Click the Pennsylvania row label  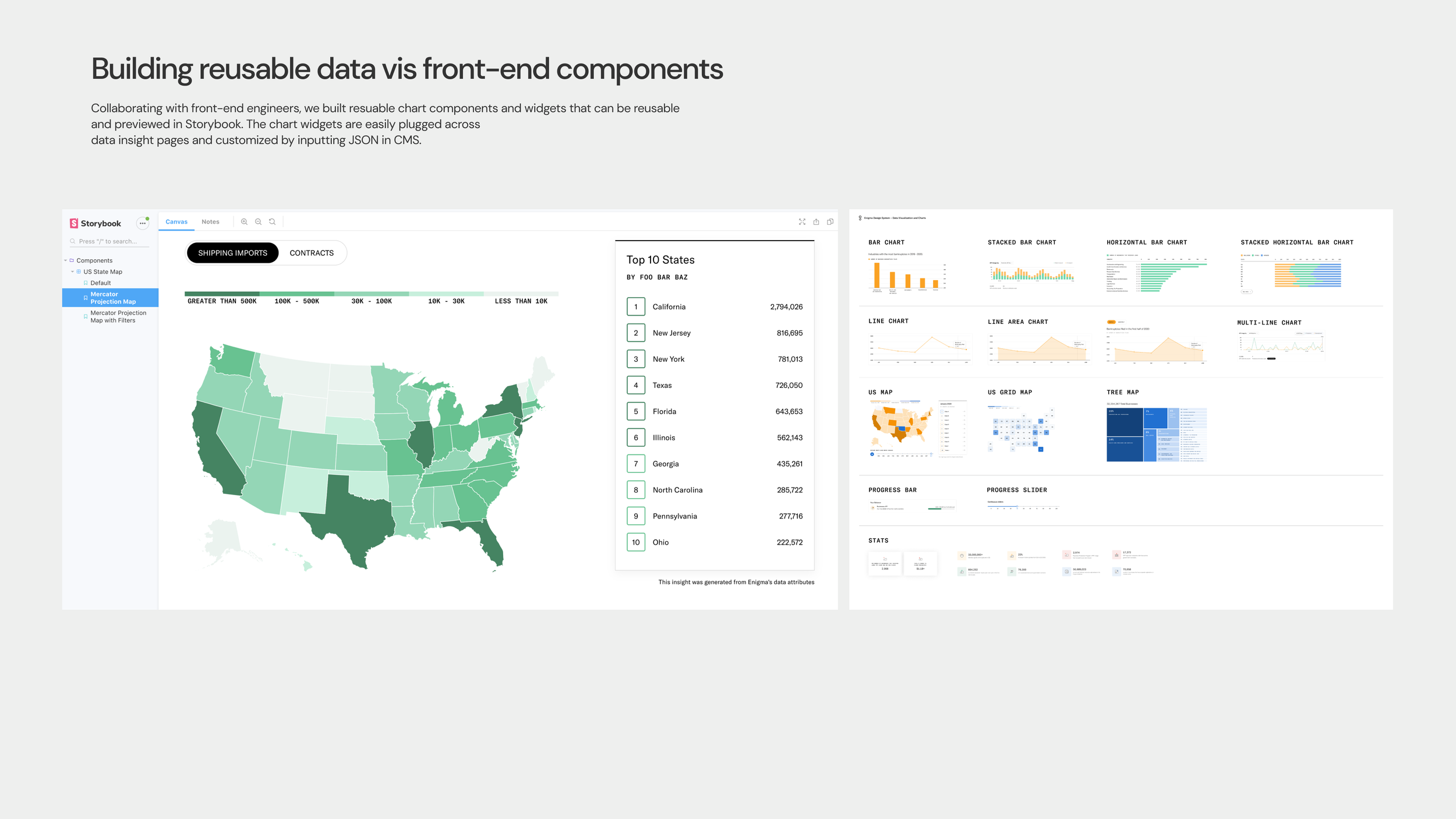tap(674, 516)
